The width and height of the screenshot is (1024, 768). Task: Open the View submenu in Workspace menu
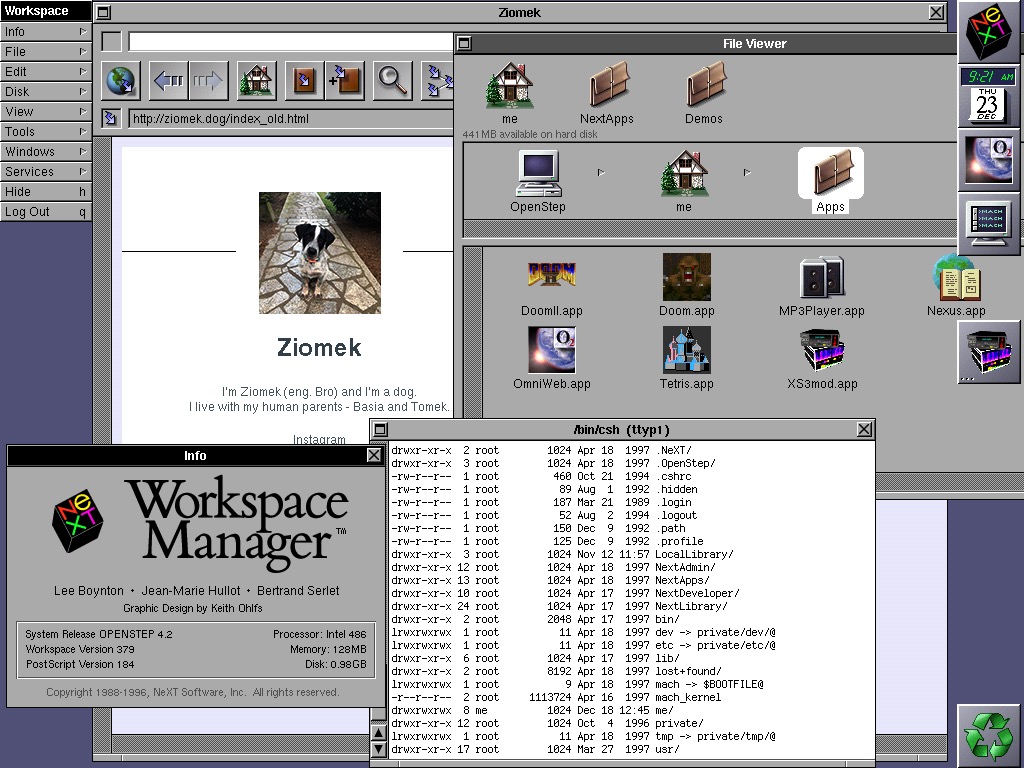click(x=45, y=112)
